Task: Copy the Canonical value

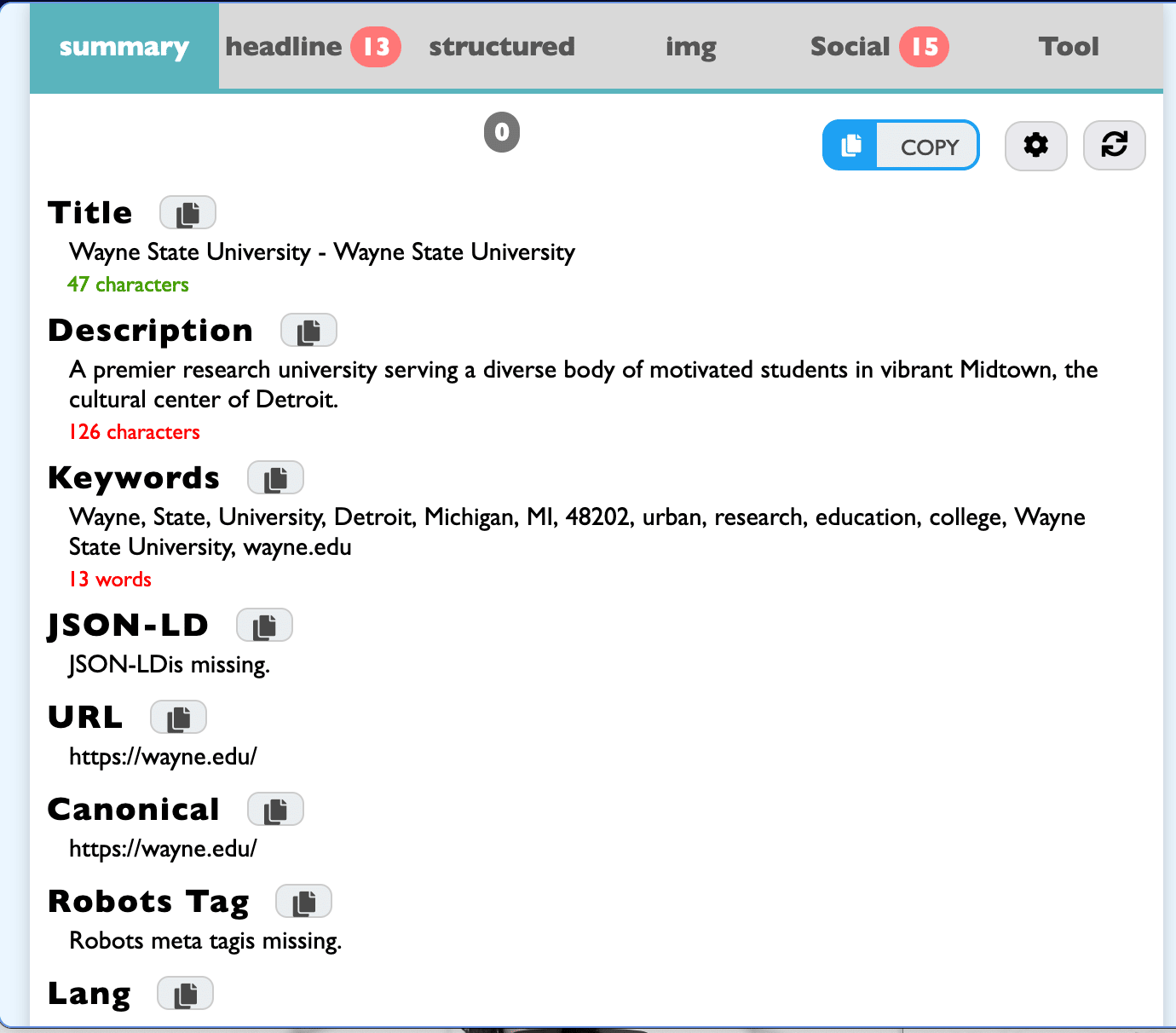Action: (275, 809)
